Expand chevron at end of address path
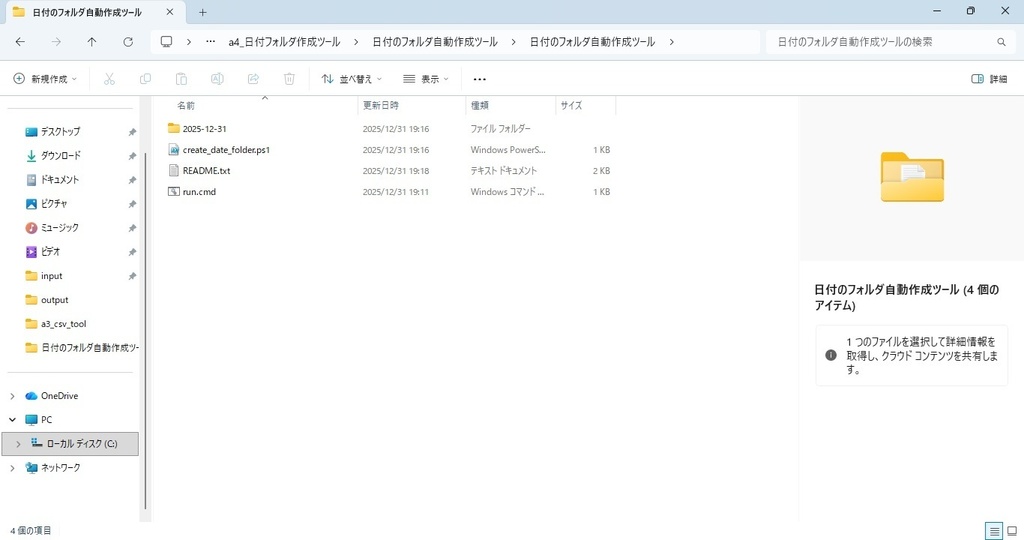1024x540 pixels. (x=671, y=42)
